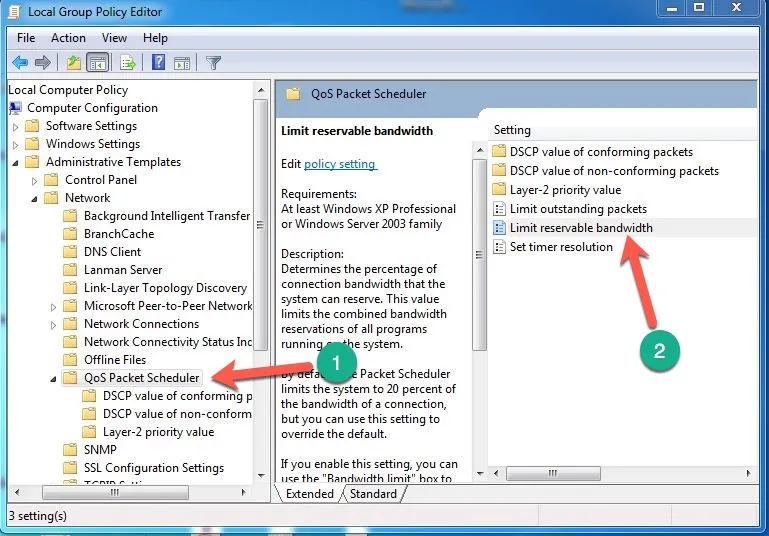Click the Up one level folder icon
This screenshot has width=769, height=536.
click(74, 63)
